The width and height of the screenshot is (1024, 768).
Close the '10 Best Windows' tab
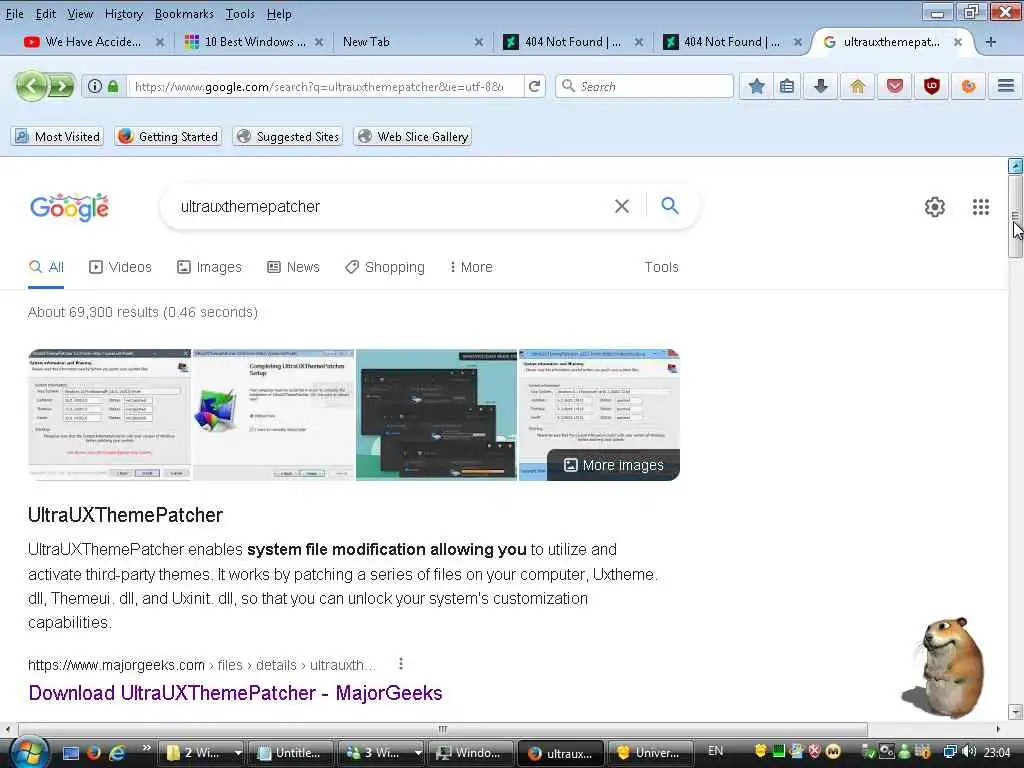point(319,42)
